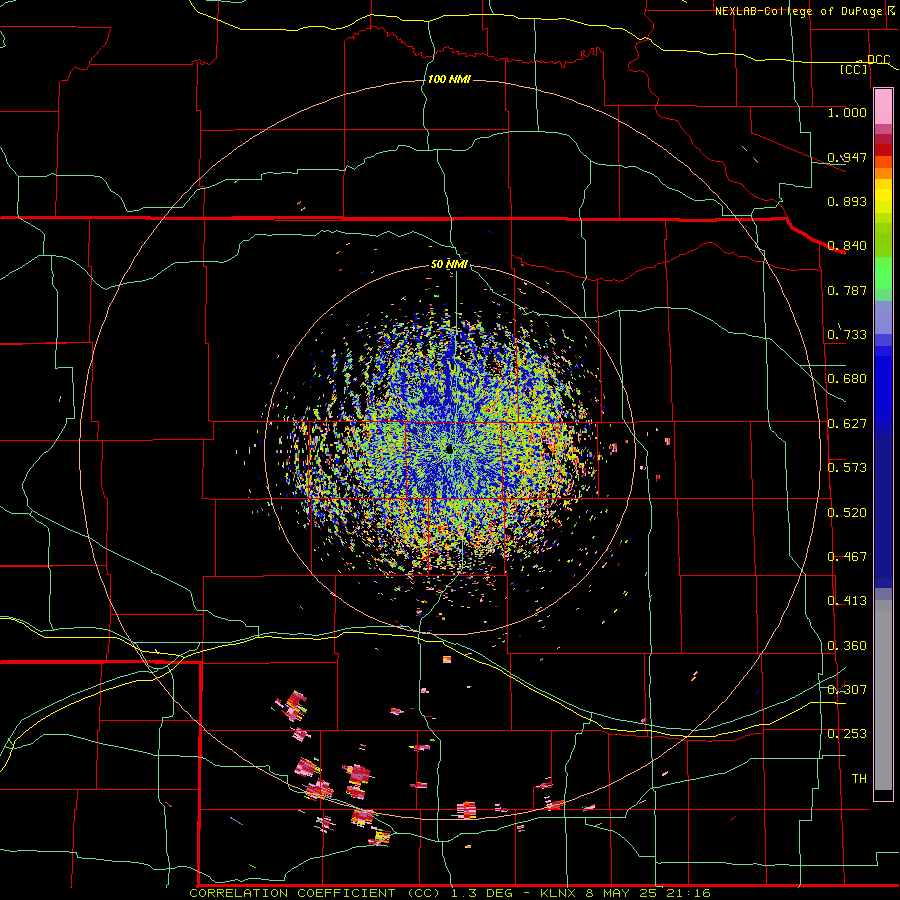Select the 0.787 legend value
The width and height of the screenshot is (900, 900).
(x=847, y=290)
